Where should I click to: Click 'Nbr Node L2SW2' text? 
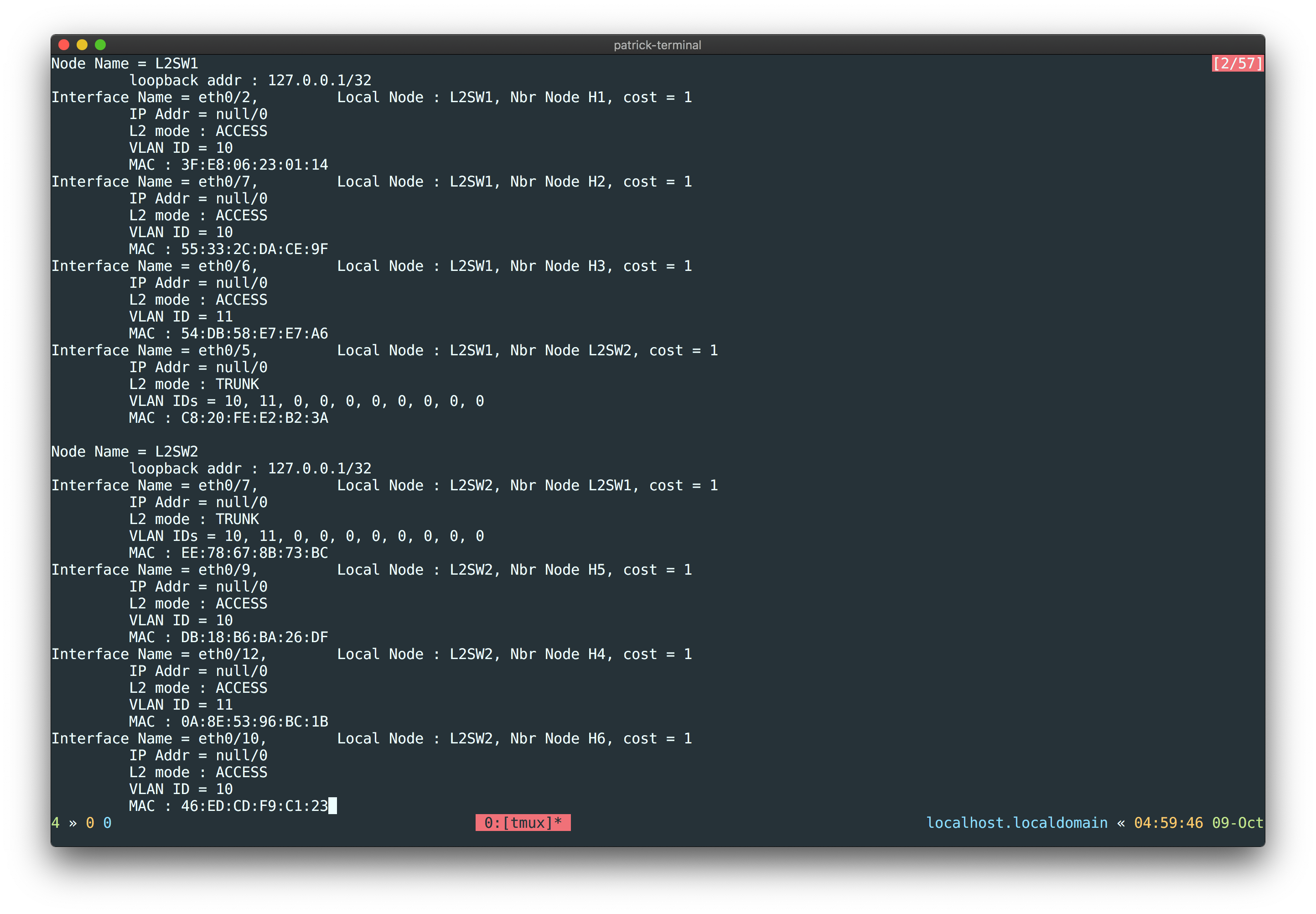coord(571,350)
